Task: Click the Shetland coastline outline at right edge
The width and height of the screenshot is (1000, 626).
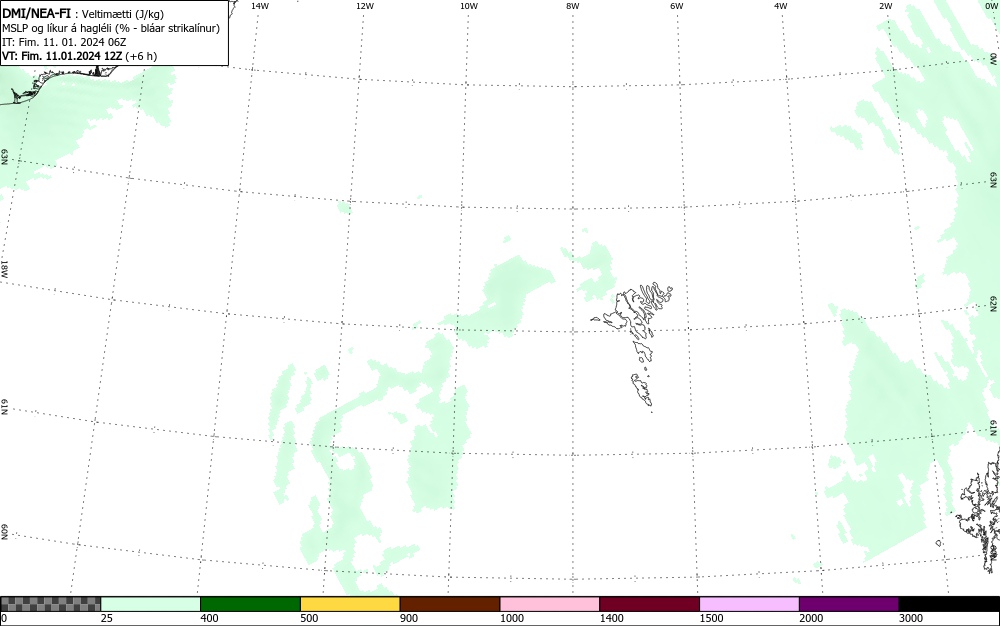Action: point(979,510)
